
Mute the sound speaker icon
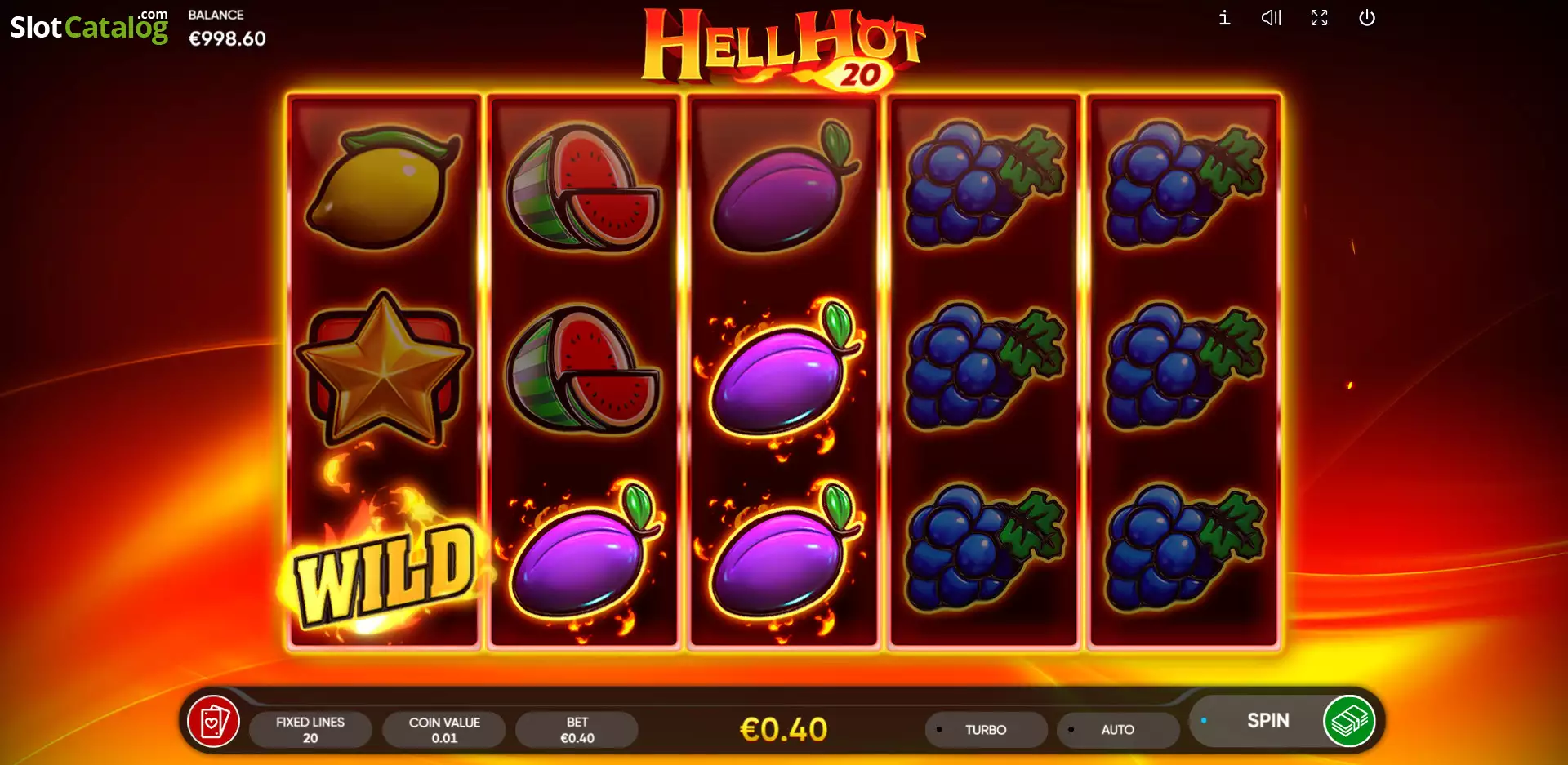click(1272, 17)
